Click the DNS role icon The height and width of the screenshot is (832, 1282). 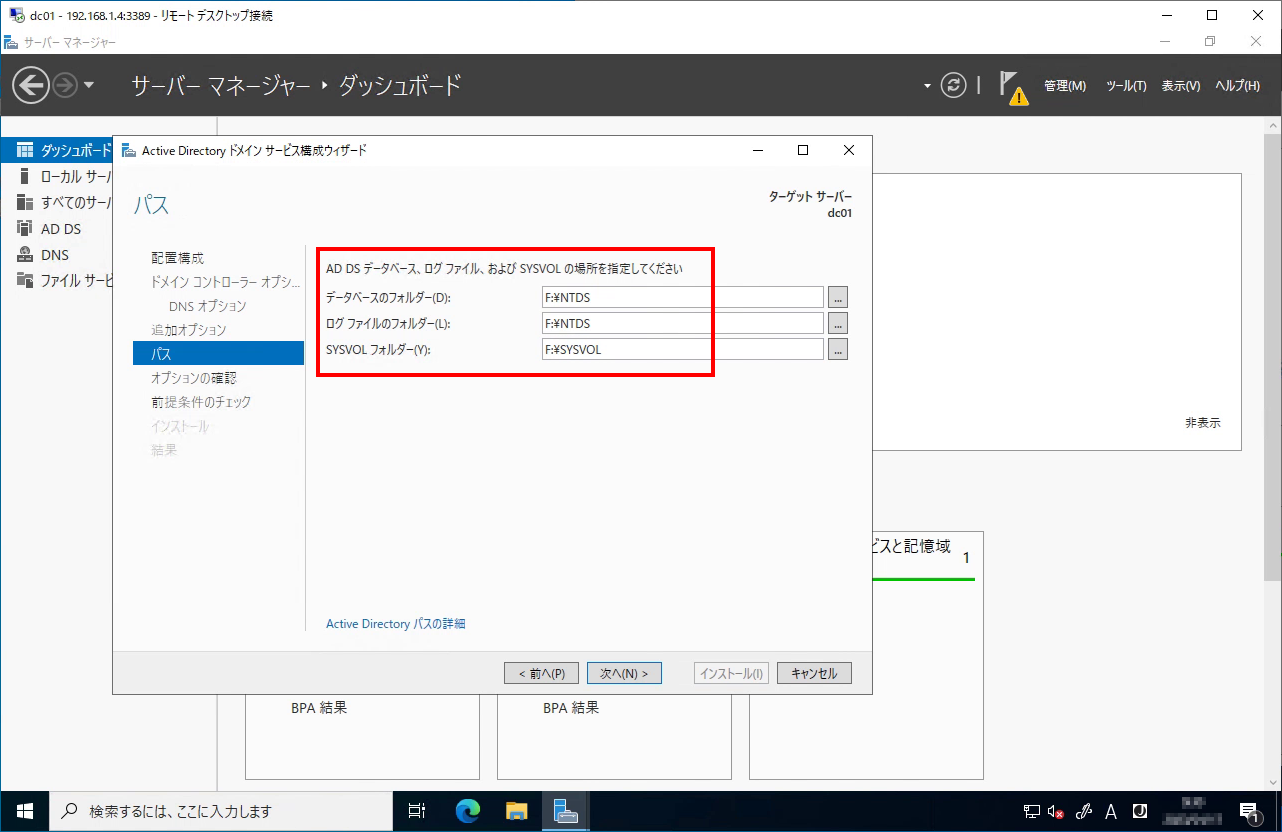(25, 254)
